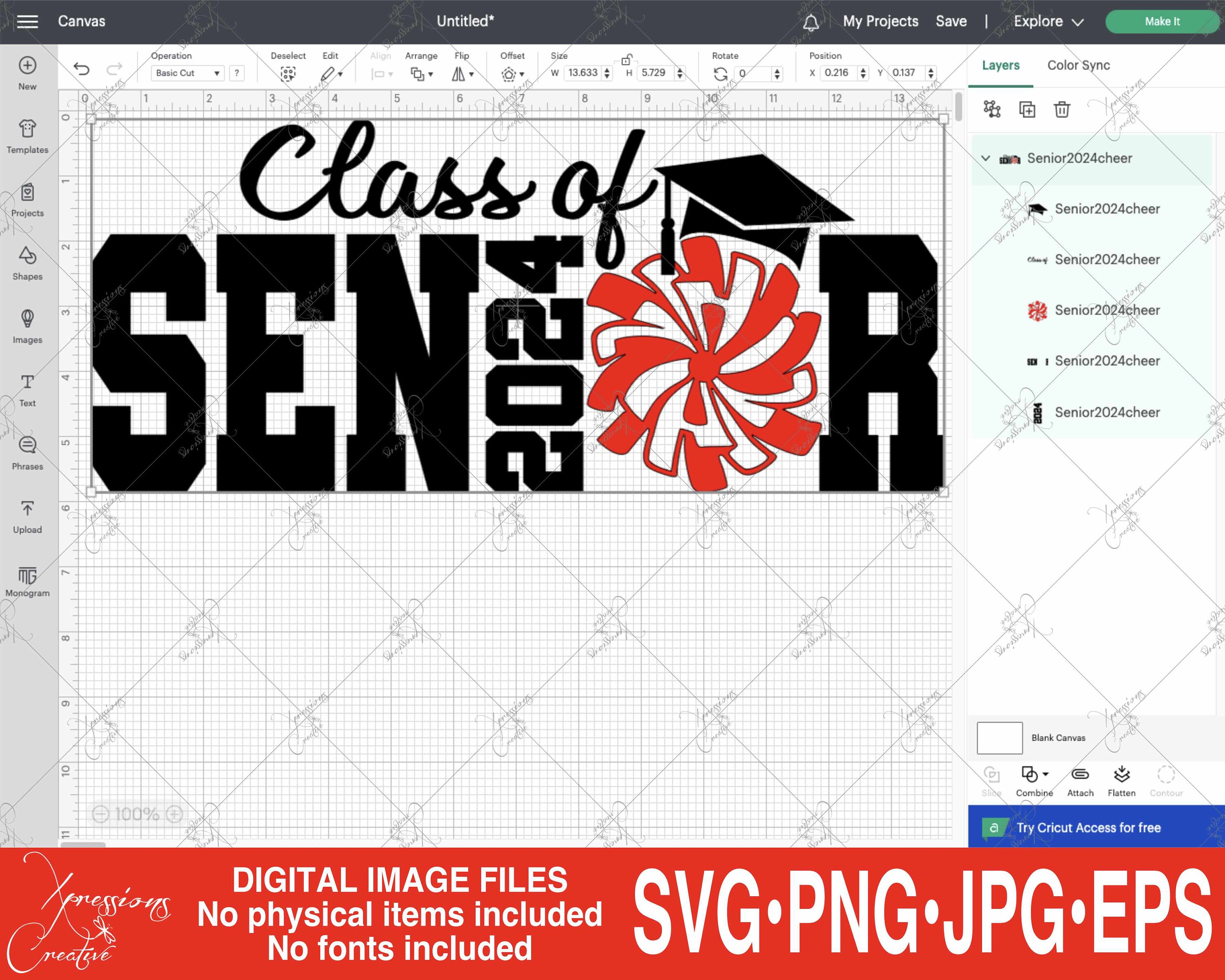Click the Upload icon
Image resolution: width=1225 pixels, height=980 pixels.
(x=27, y=508)
